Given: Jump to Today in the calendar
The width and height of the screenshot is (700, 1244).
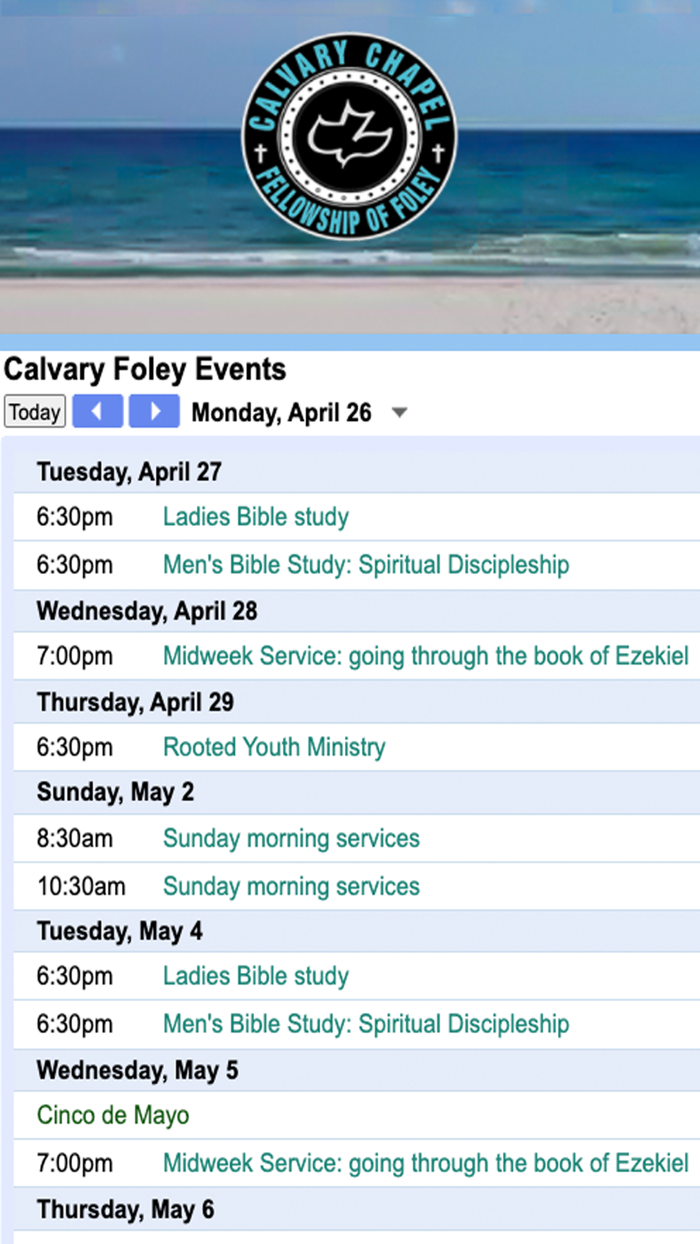Looking at the screenshot, I should point(34,411).
